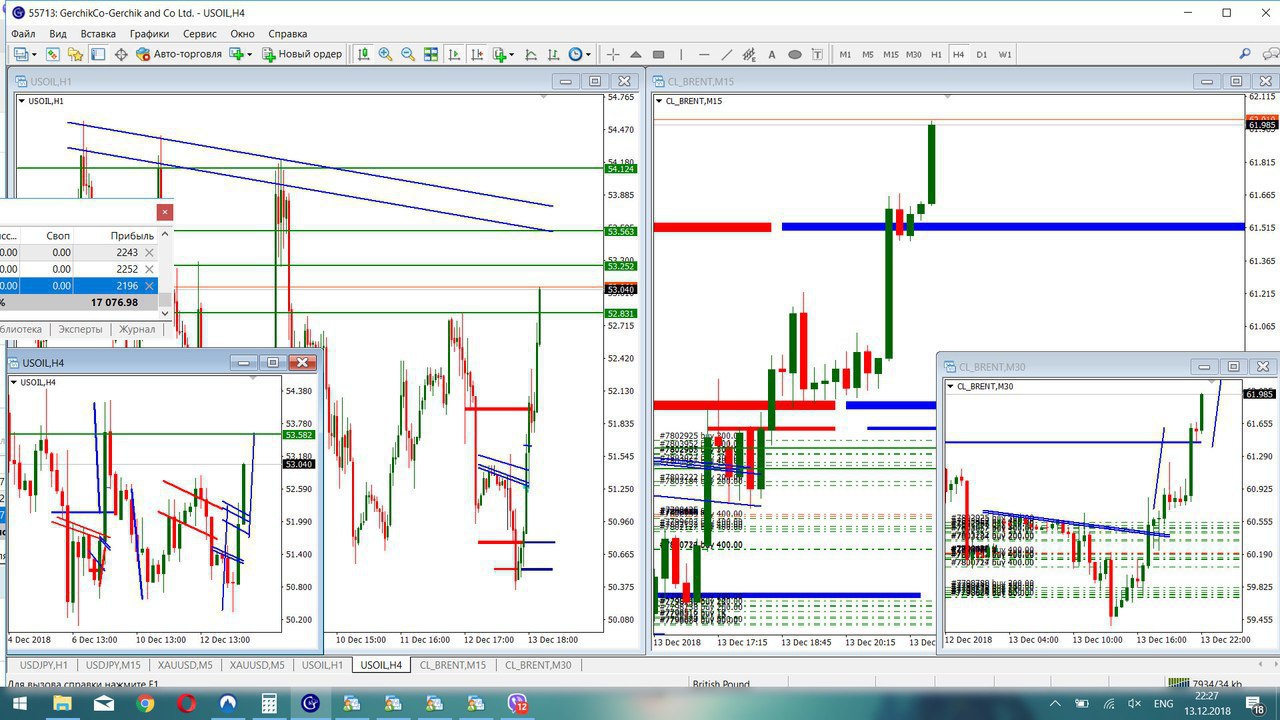Switch to CL_BRENT,M30 chart tab
This screenshot has width=1280, height=720.
pyautogui.click(x=538, y=665)
